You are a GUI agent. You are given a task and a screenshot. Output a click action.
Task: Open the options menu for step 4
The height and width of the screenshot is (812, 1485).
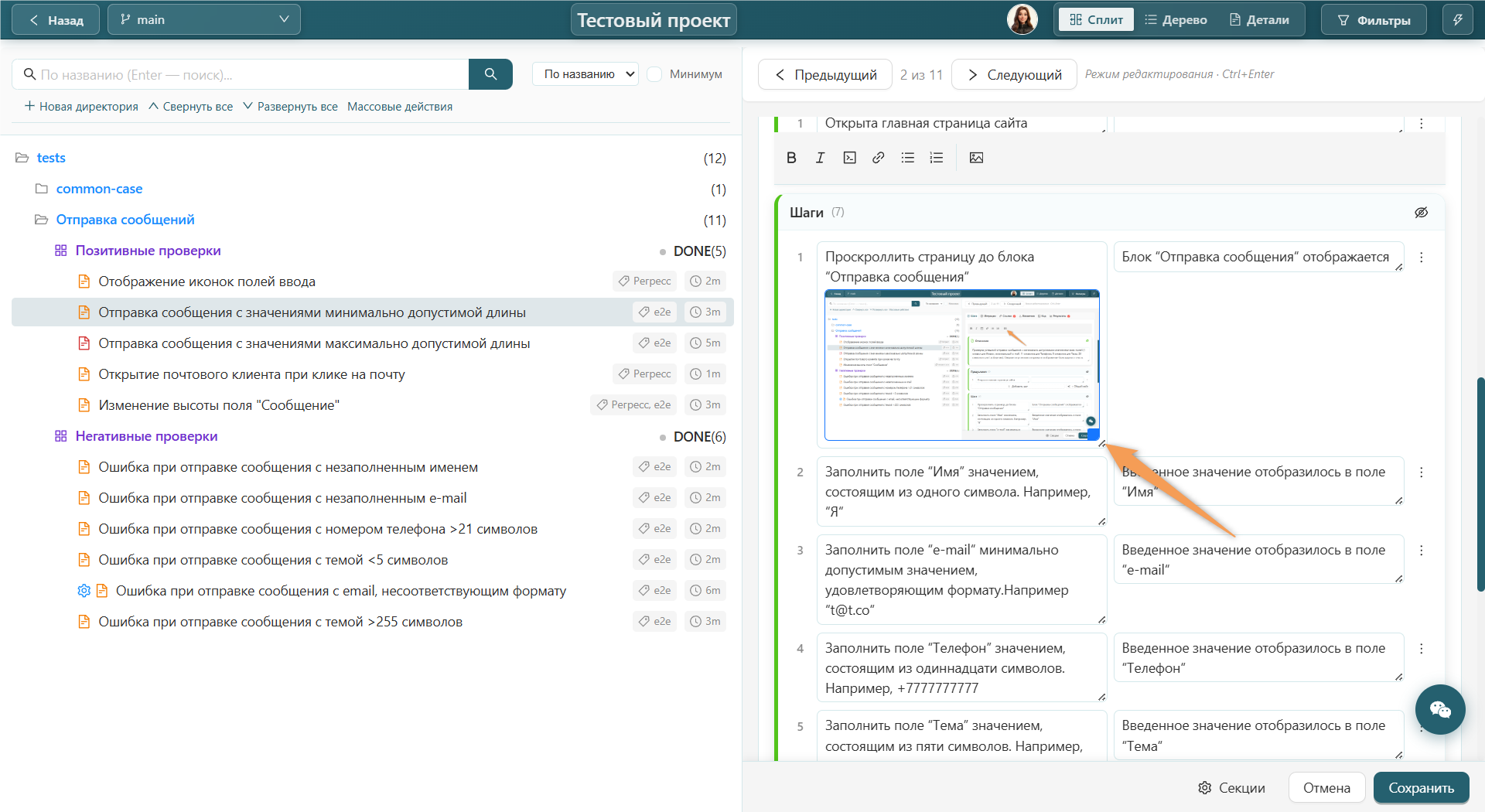tap(1422, 649)
